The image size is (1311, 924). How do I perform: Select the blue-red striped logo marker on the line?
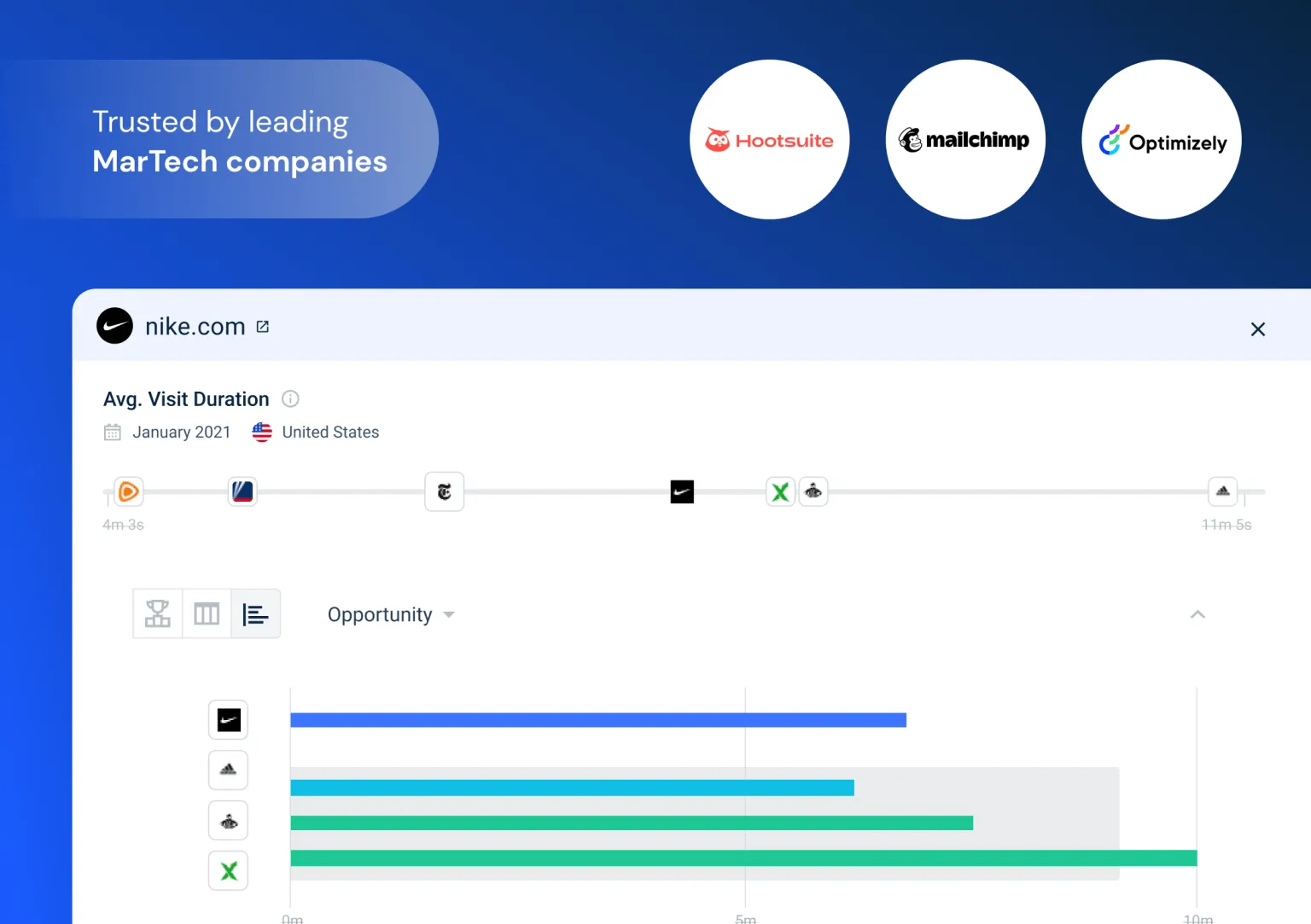(x=242, y=491)
